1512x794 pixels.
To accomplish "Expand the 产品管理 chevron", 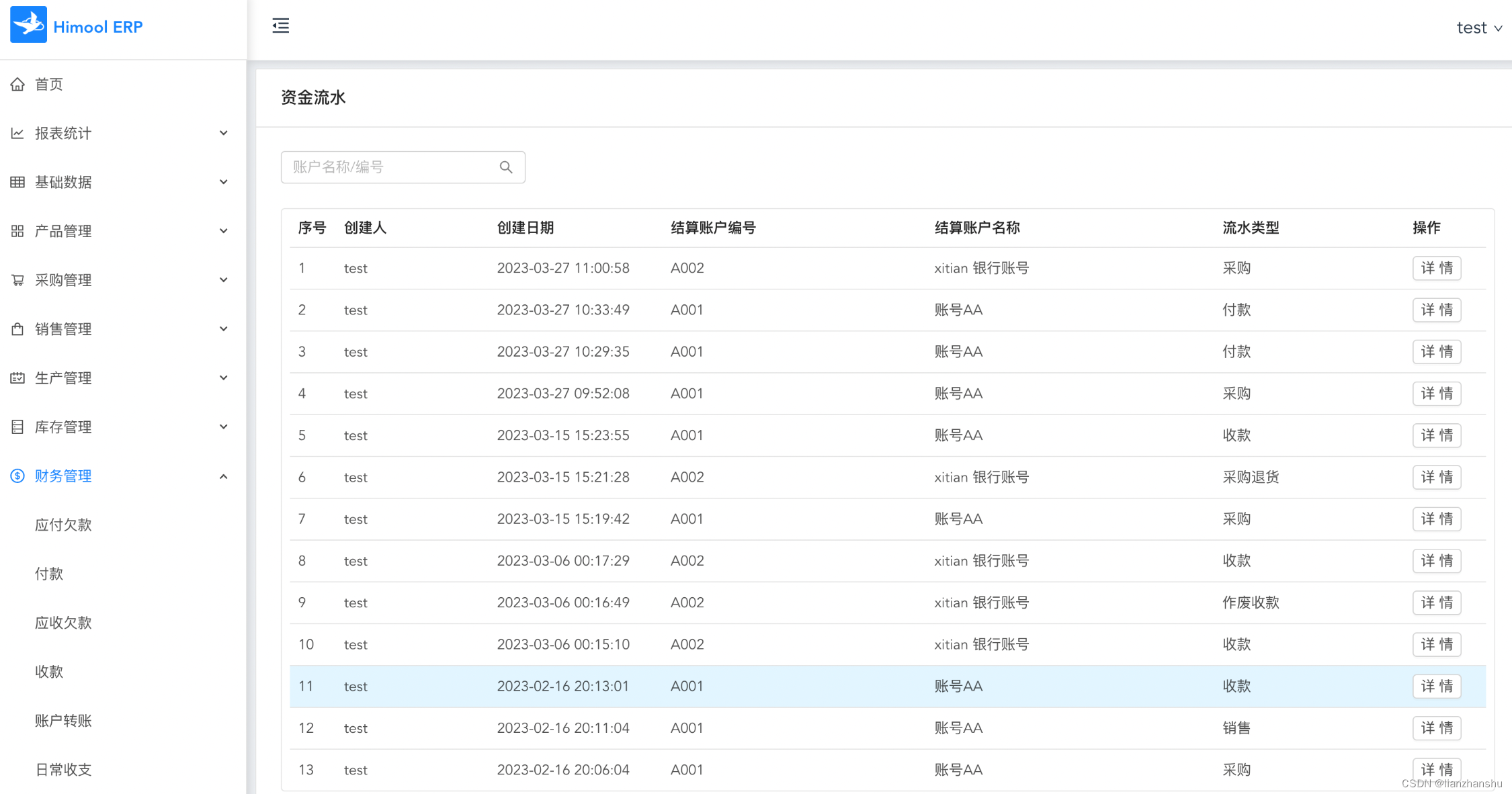I will point(224,231).
